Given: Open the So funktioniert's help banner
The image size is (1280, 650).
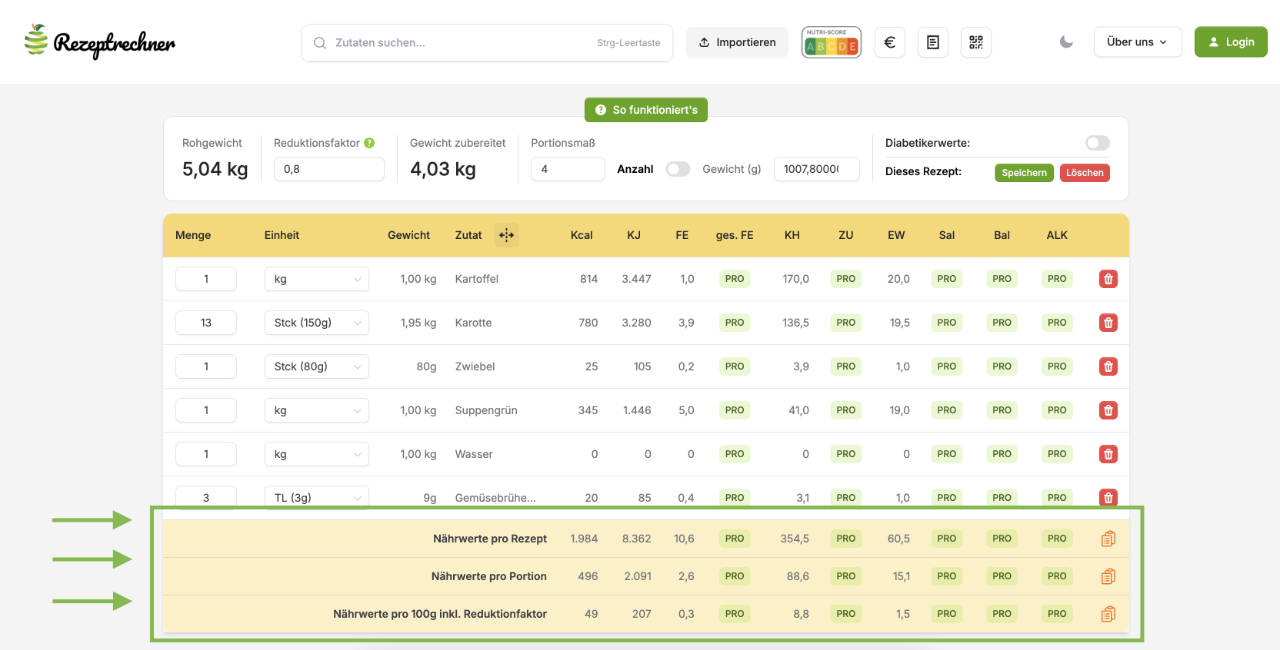Looking at the screenshot, I should click(646, 109).
